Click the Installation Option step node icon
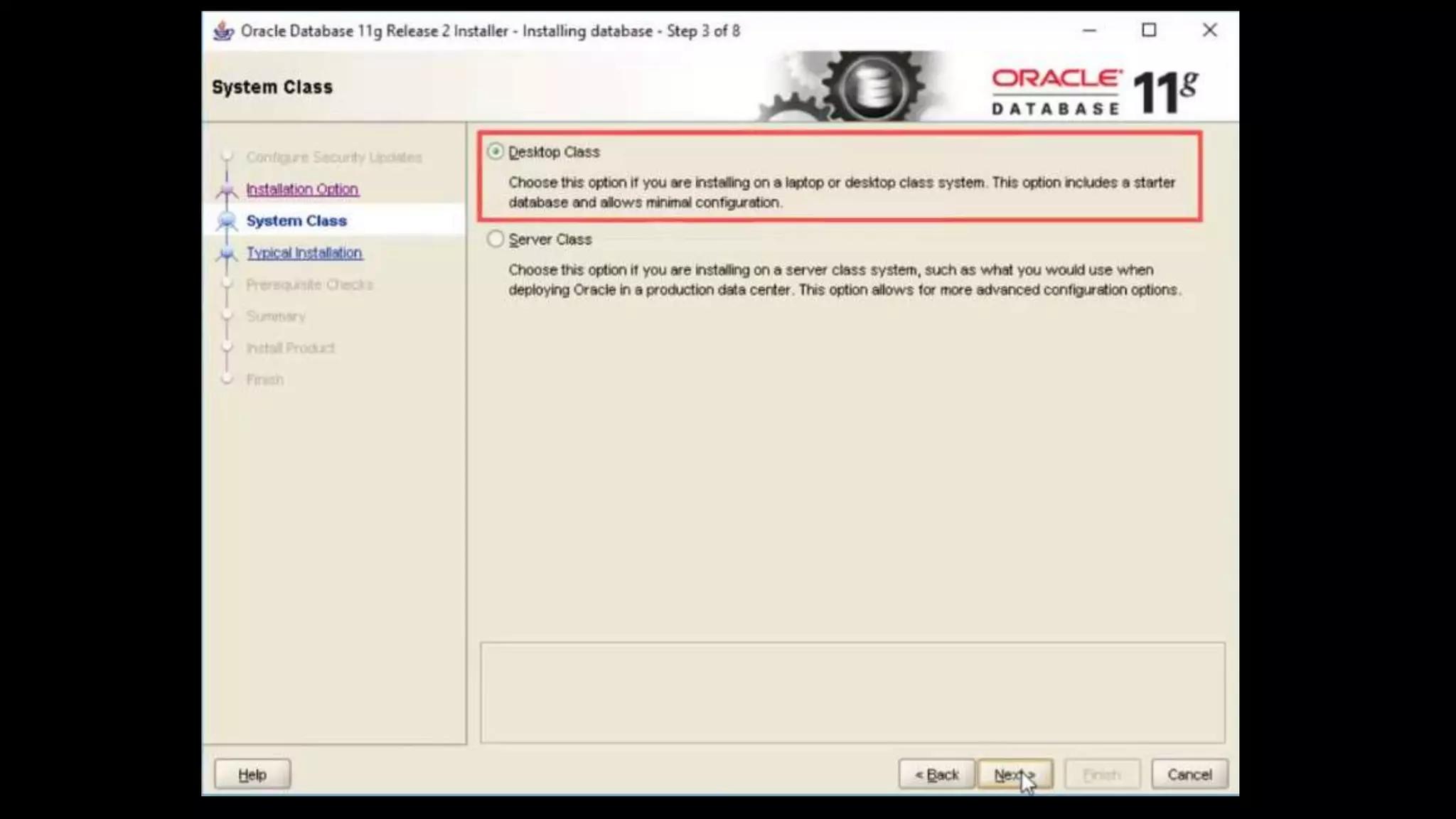Image resolution: width=1456 pixels, height=819 pixels. 227,190
